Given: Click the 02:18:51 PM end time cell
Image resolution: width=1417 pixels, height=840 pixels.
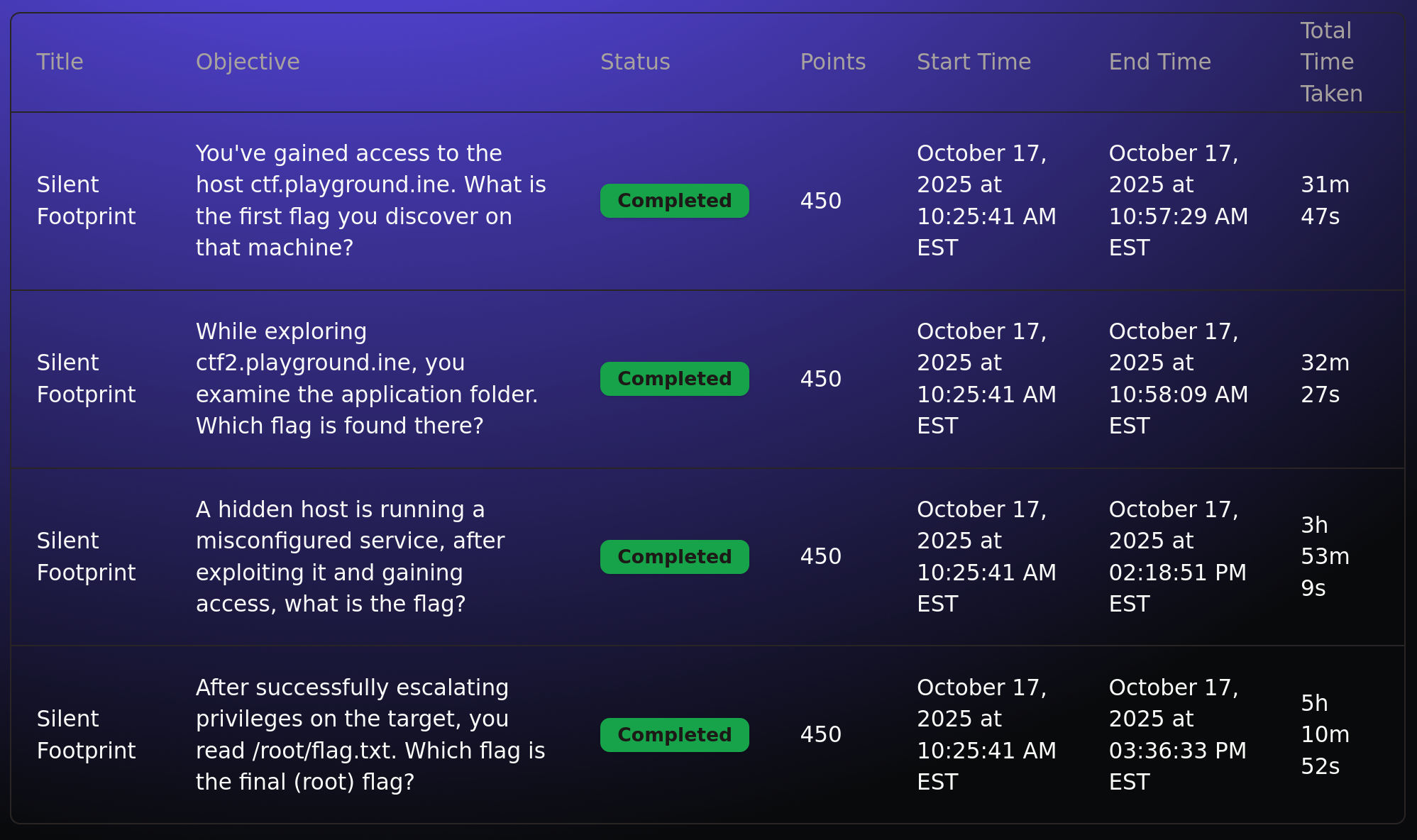Looking at the screenshot, I should tap(1177, 557).
